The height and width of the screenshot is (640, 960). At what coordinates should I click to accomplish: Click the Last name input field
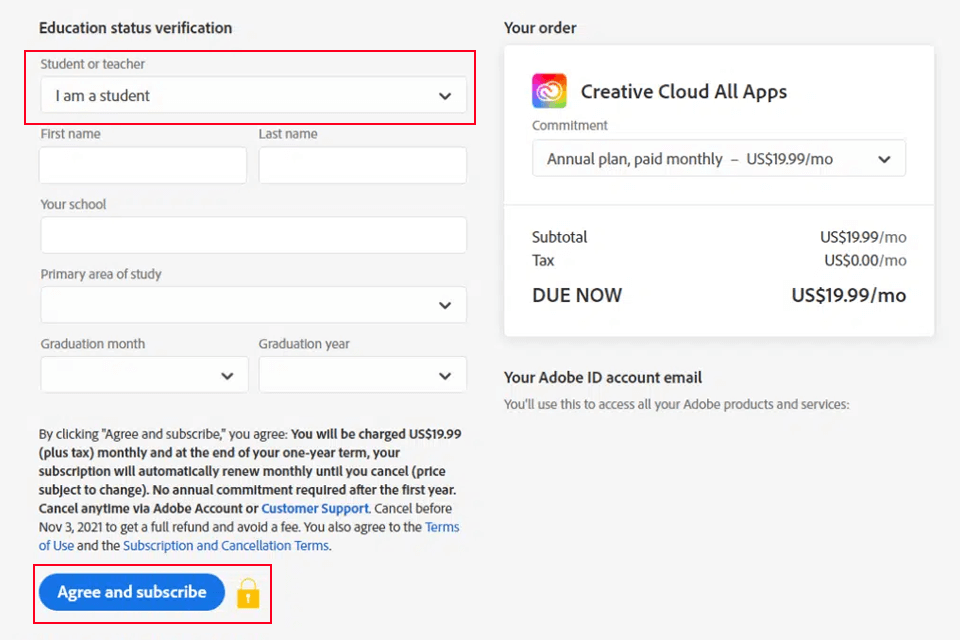(362, 165)
